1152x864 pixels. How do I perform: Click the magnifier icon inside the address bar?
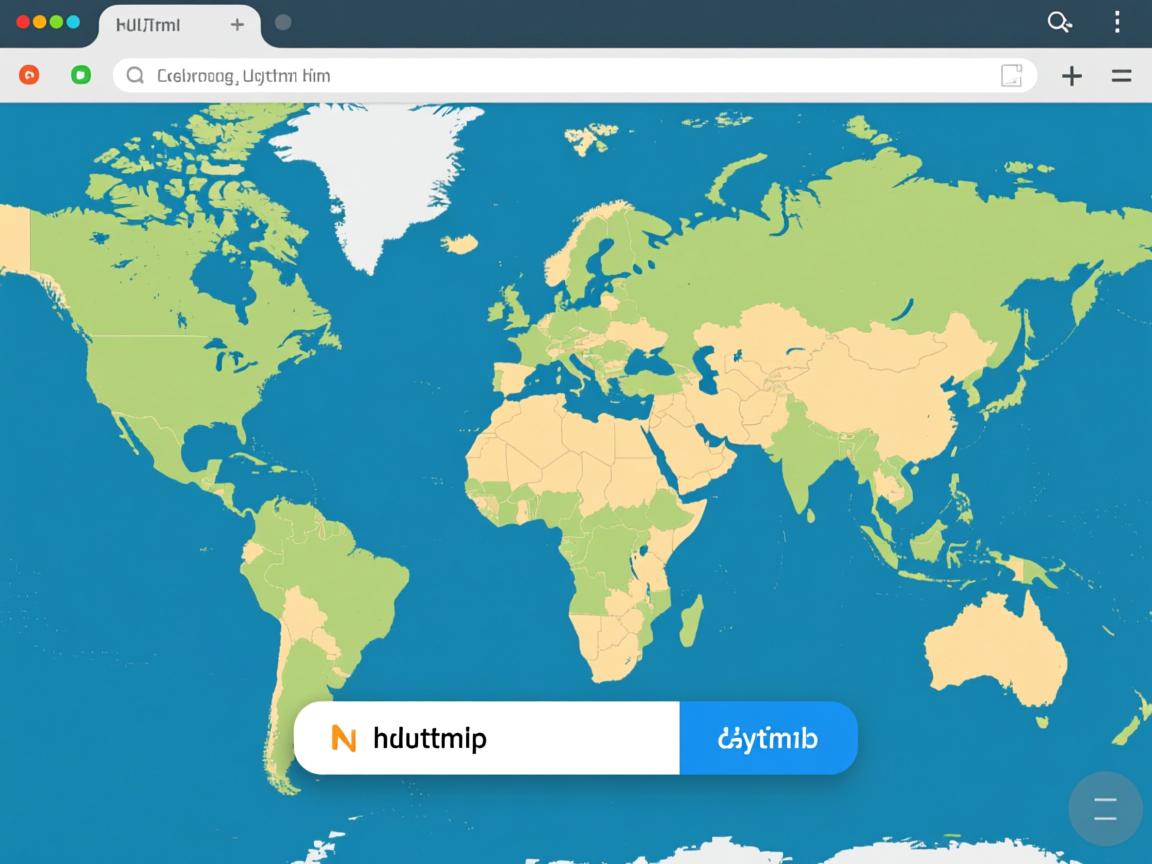[x=135, y=76]
